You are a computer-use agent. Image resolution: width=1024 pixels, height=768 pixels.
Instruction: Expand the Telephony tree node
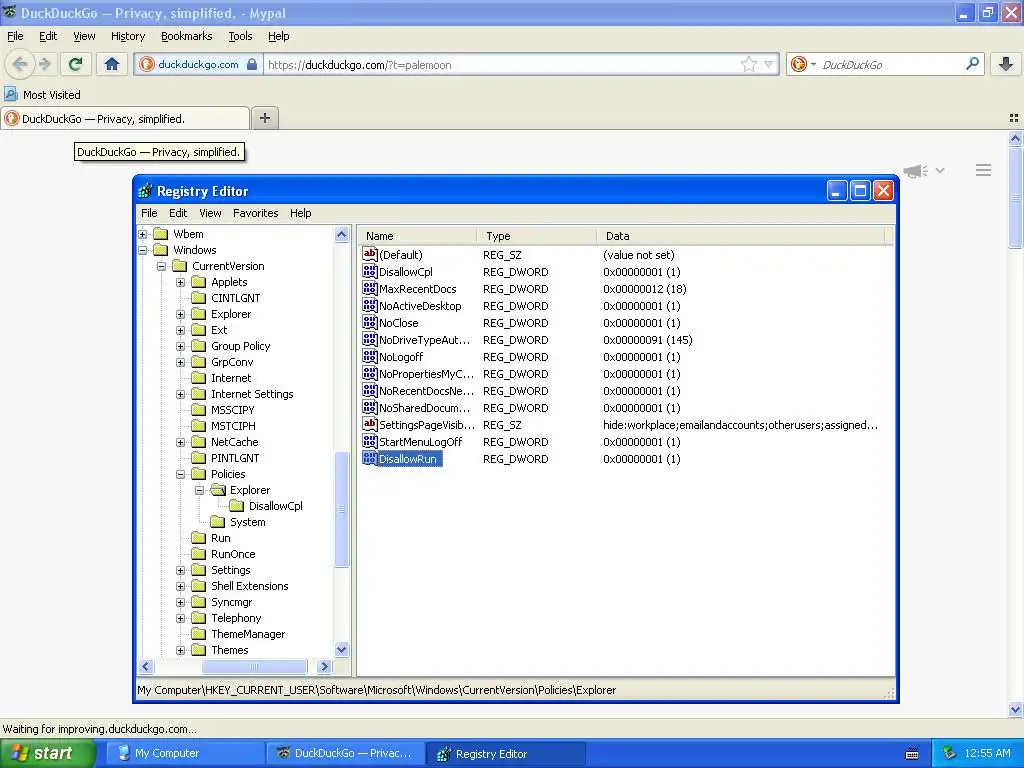point(180,618)
